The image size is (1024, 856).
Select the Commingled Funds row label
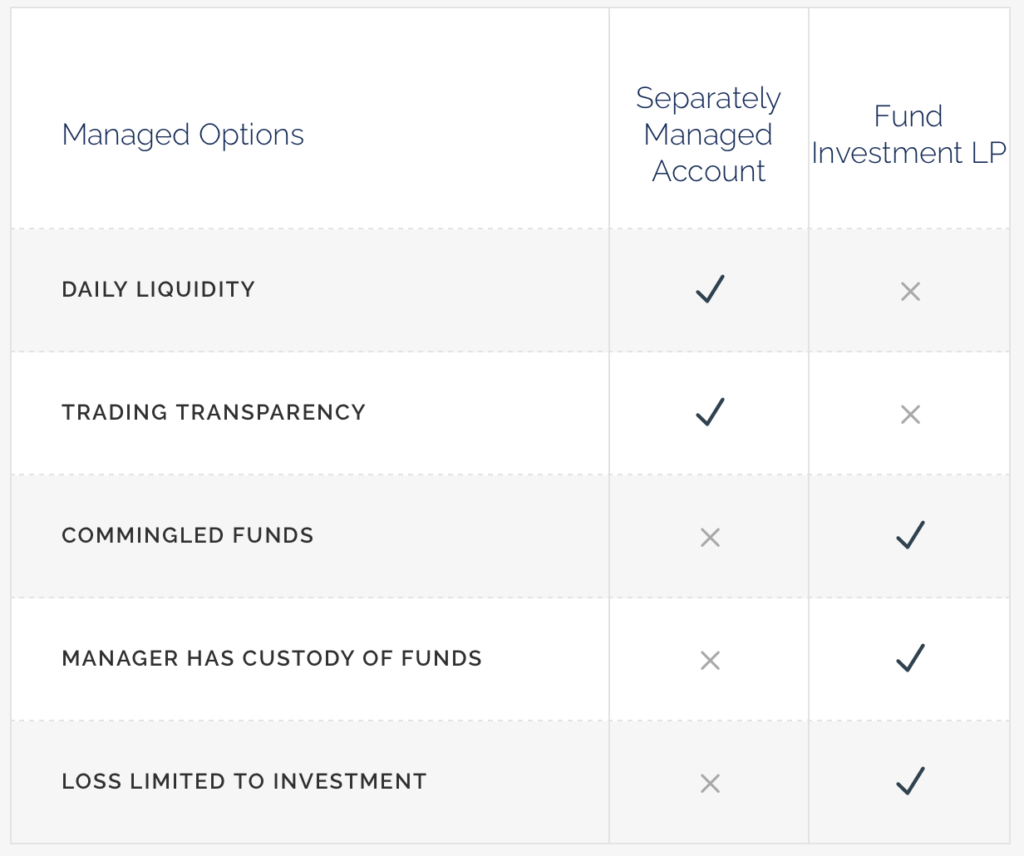tap(187, 535)
